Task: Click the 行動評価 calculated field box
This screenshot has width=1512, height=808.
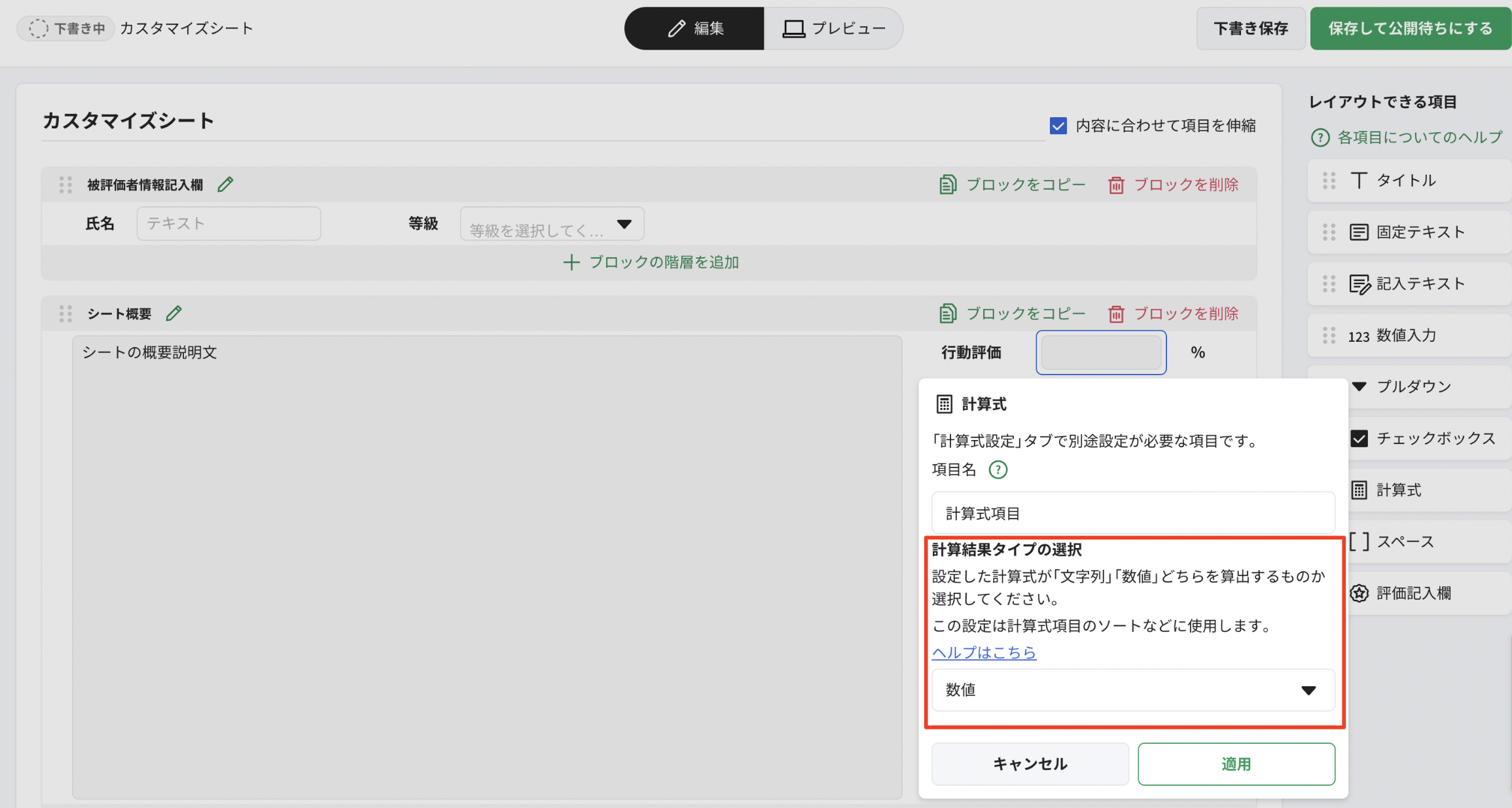Action: tap(1101, 353)
